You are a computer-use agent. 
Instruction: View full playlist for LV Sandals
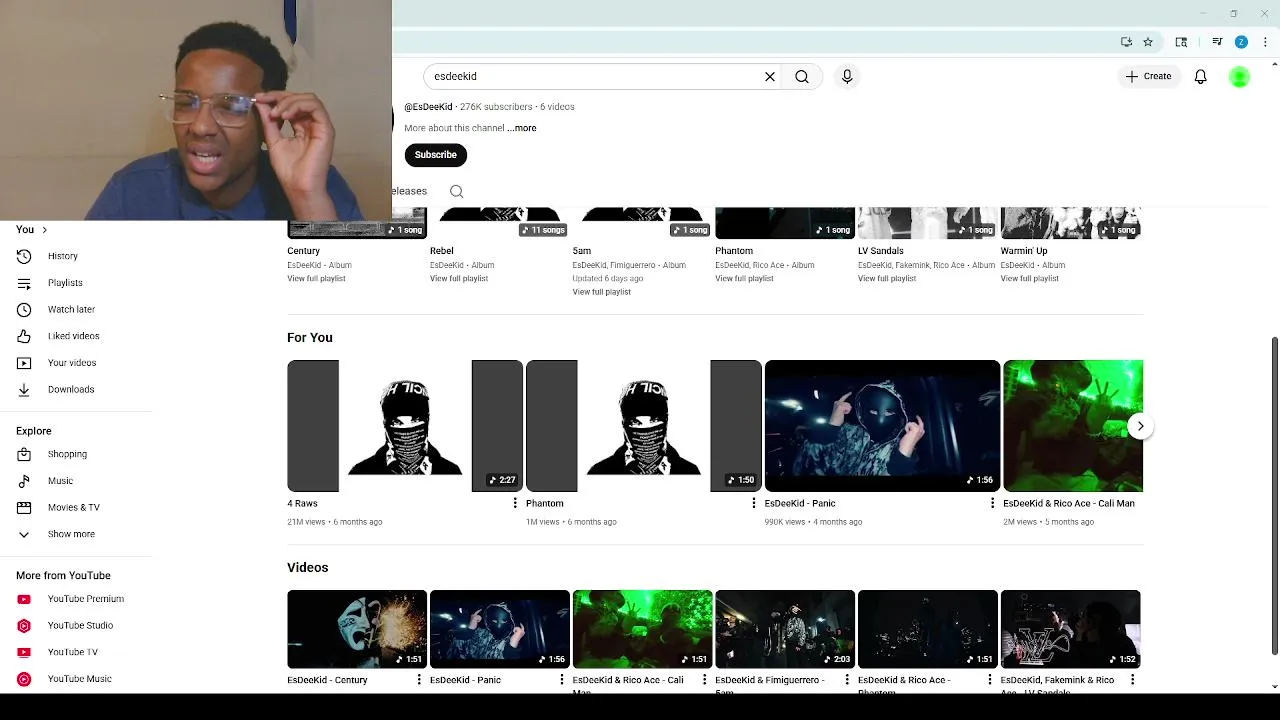[x=887, y=278]
